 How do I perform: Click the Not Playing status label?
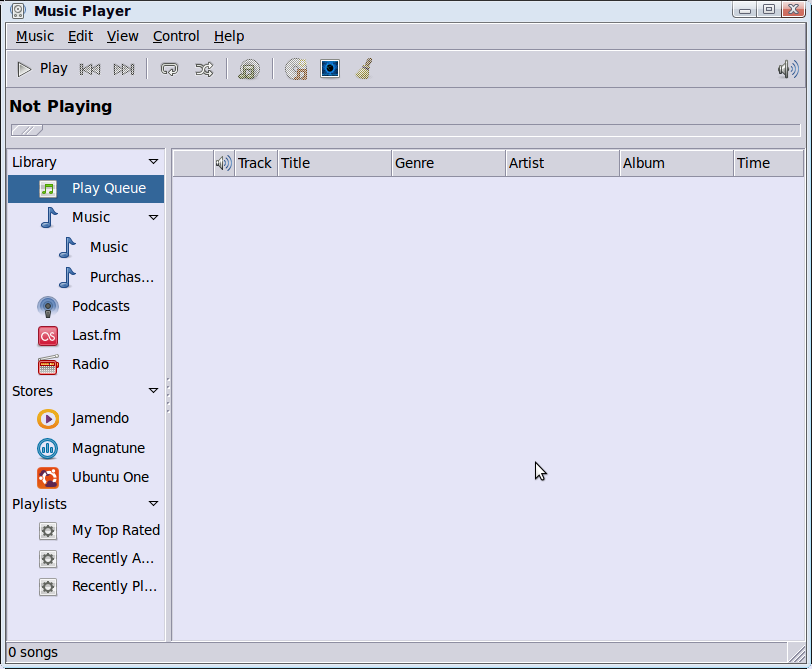click(61, 106)
